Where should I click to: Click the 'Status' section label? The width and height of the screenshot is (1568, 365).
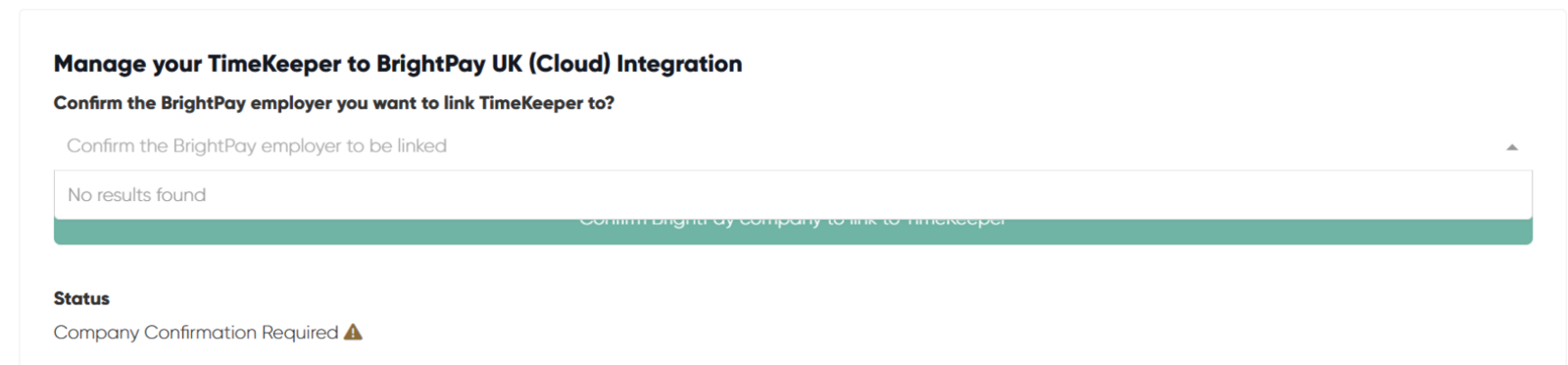click(x=81, y=298)
